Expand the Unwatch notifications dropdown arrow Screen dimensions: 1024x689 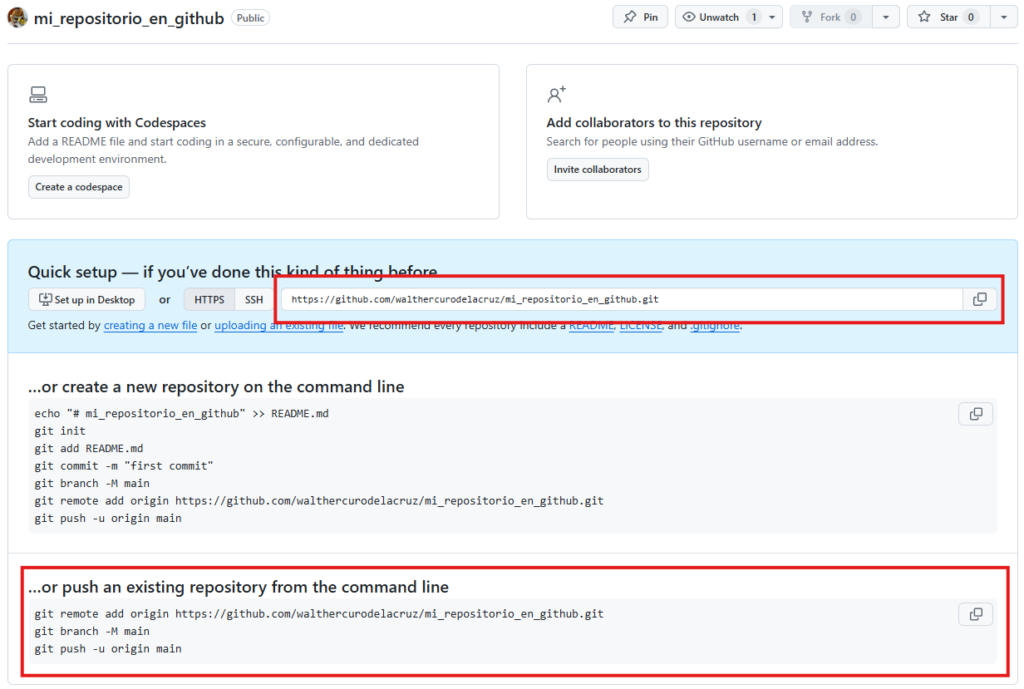coord(773,17)
